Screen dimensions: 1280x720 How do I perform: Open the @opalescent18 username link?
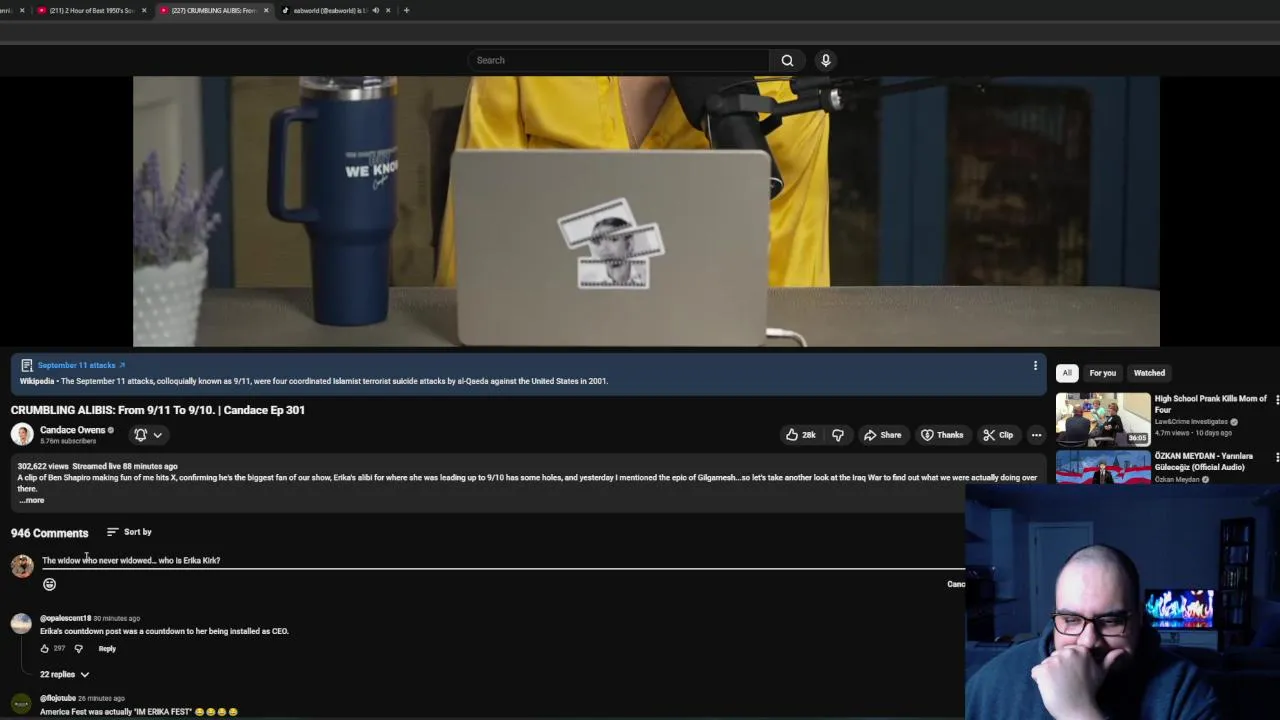tap(65, 618)
